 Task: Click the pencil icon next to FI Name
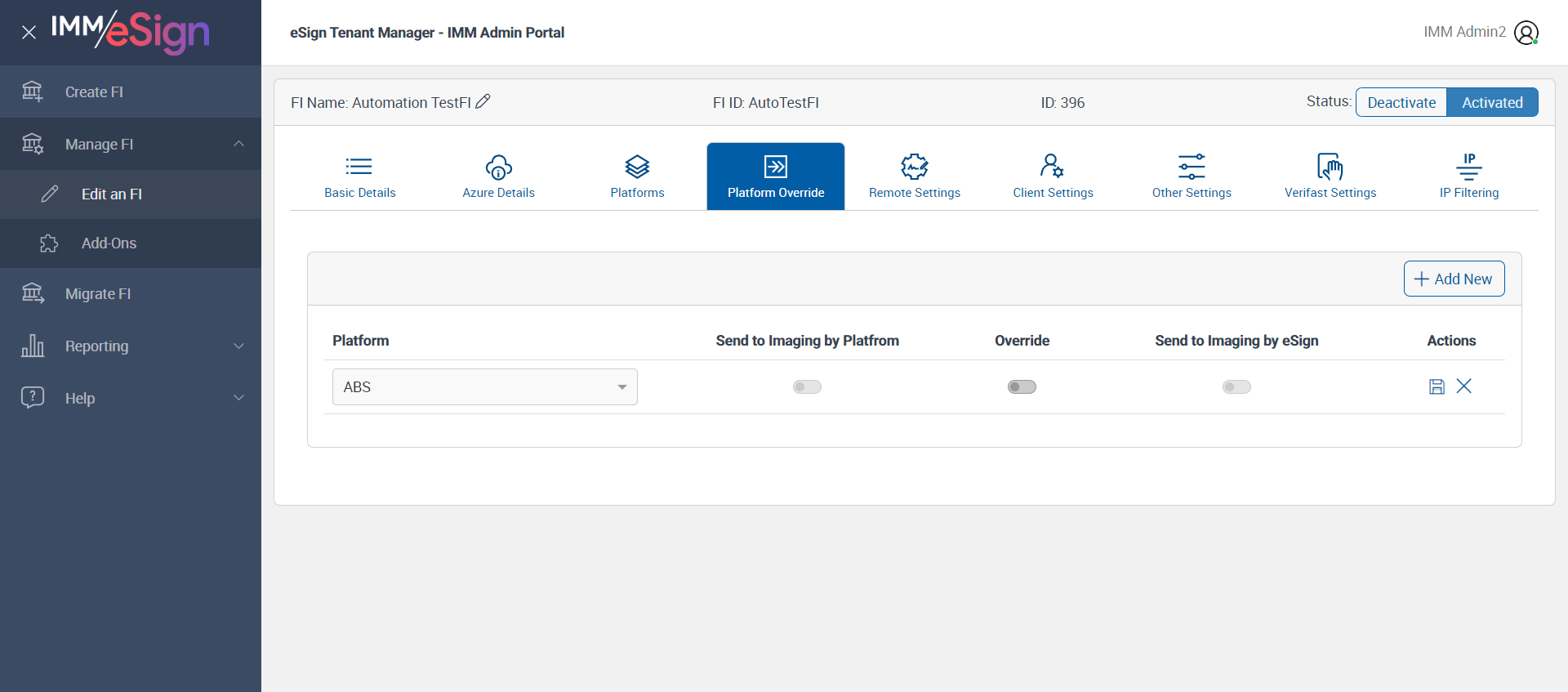[x=483, y=101]
